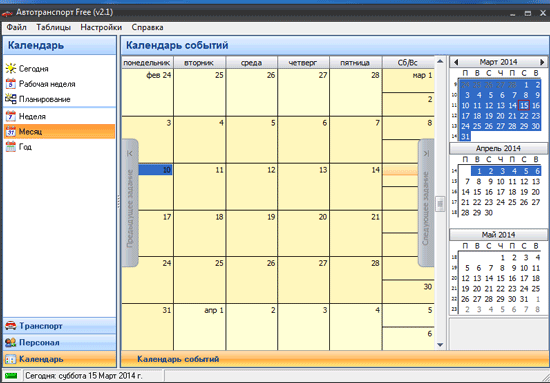Image resolution: width=550 pixels, height=383 pixels.
Task: Select the Рабочая неделя calendar icon
Action: tap(11, 84)
